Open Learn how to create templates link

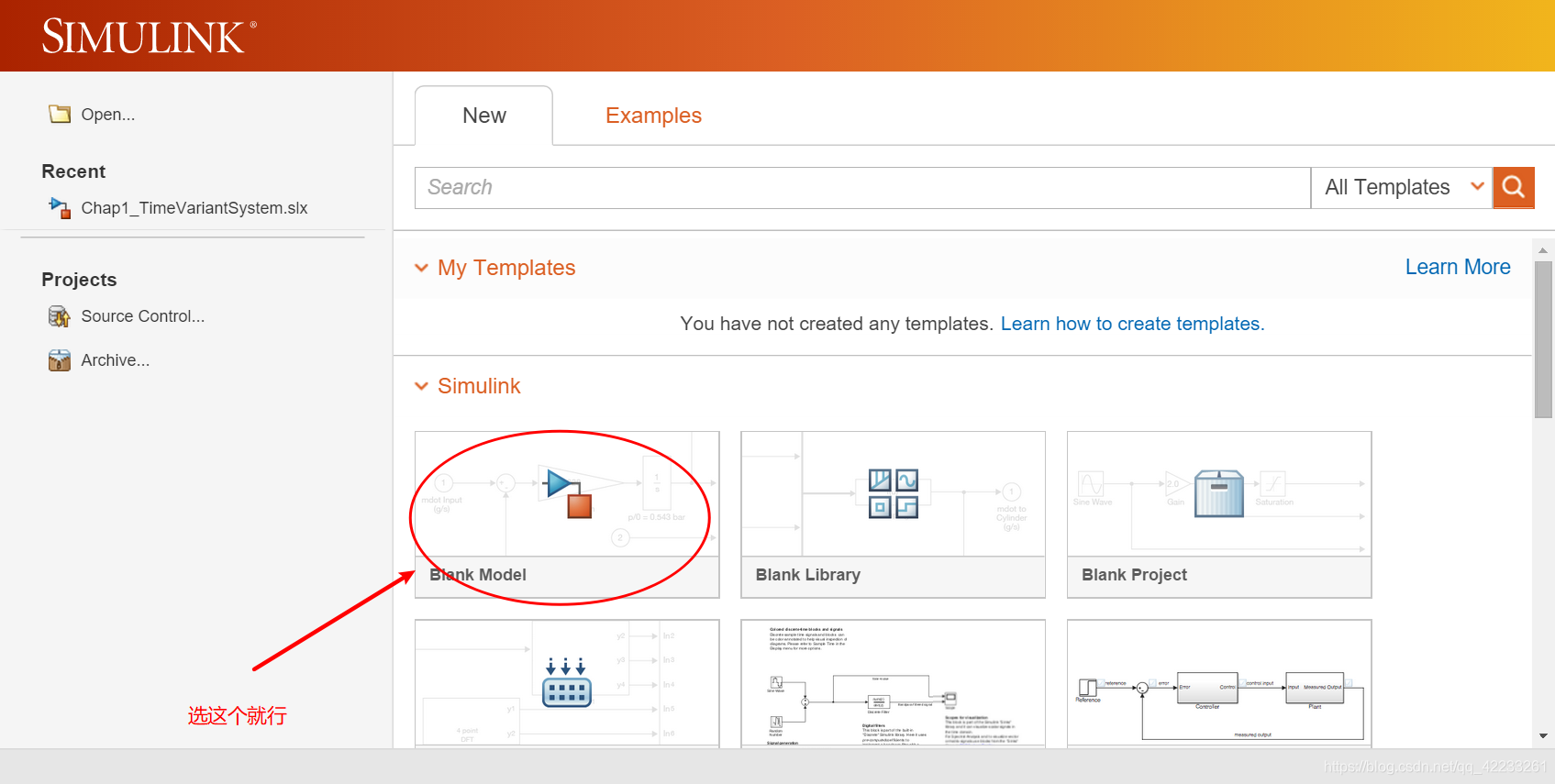click(x=1132, y=324)
